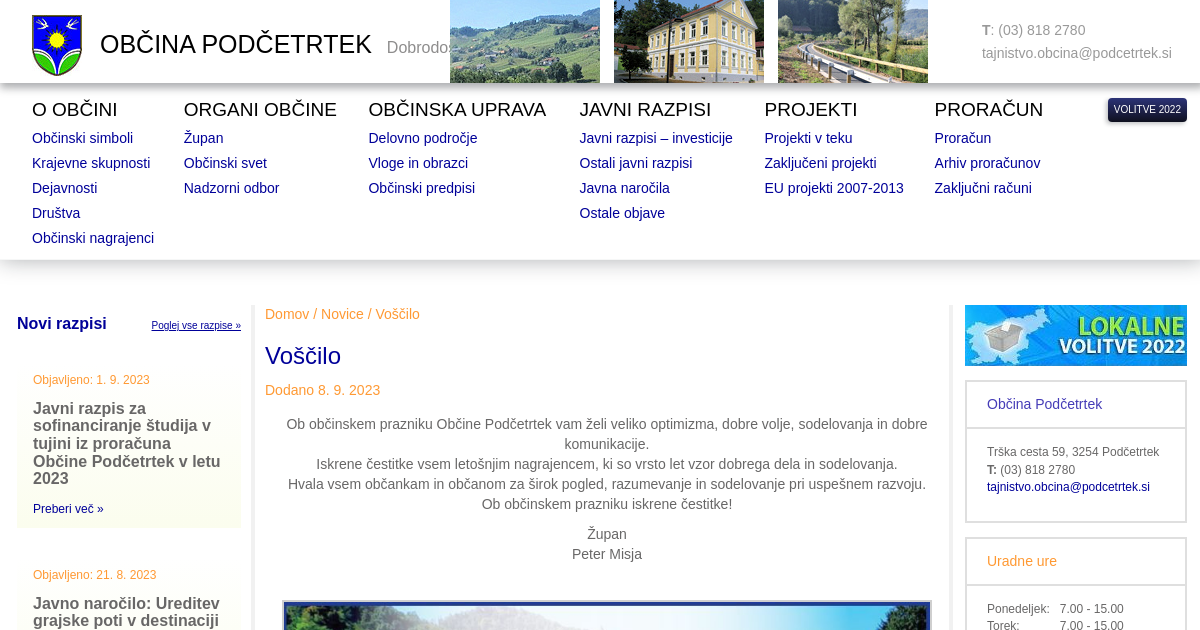Viewport: 1200px width, 630px height.
Task: Click Poglej vse razpise link
Action: pos(196,326)
